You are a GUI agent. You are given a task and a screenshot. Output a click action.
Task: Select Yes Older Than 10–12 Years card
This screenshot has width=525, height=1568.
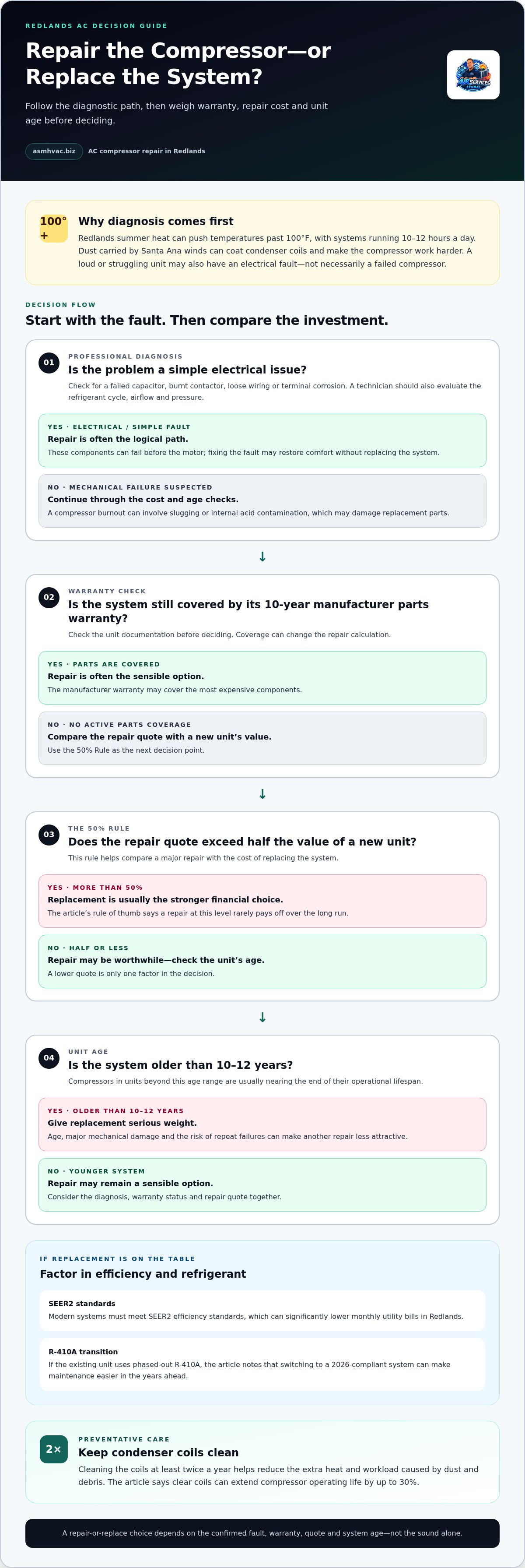coord(262,1124)
